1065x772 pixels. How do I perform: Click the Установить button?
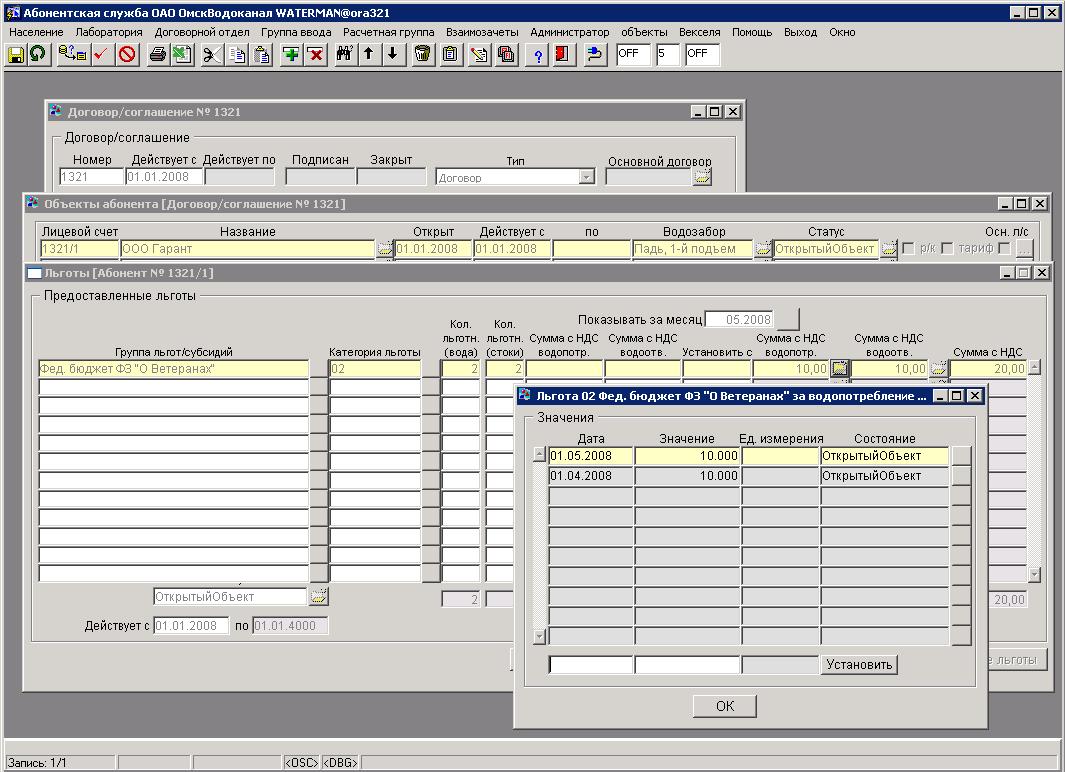[x=859, y=665]
